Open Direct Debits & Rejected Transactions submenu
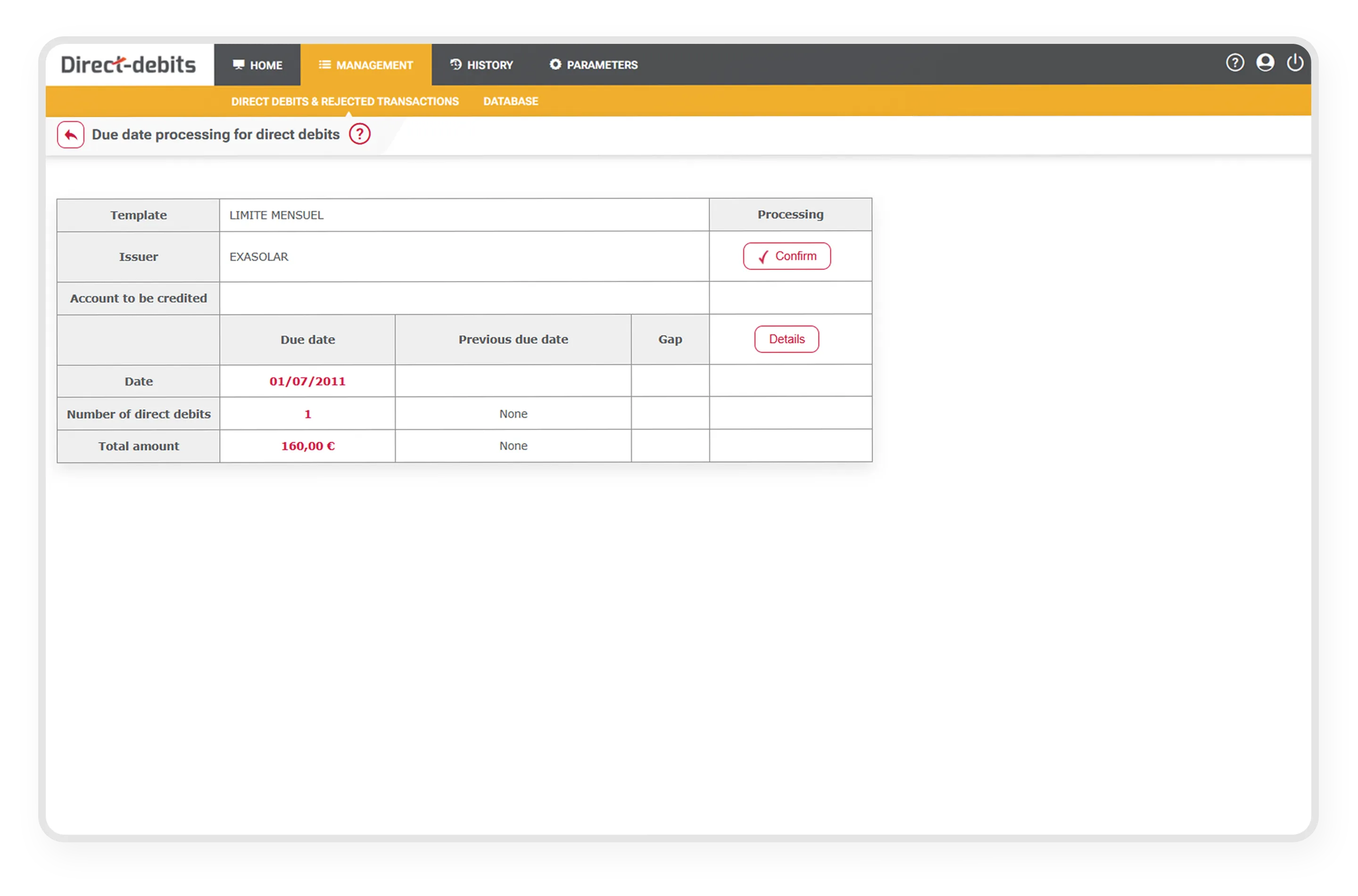This screenshot has width=1358, height=896. [345, 101]
